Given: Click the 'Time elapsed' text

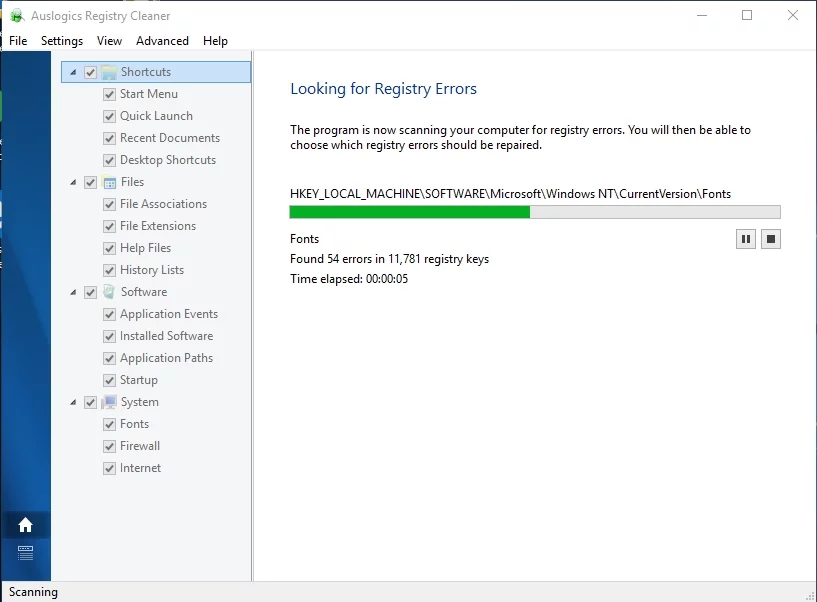Looking at the screenshot, I should tap(349, 279).
